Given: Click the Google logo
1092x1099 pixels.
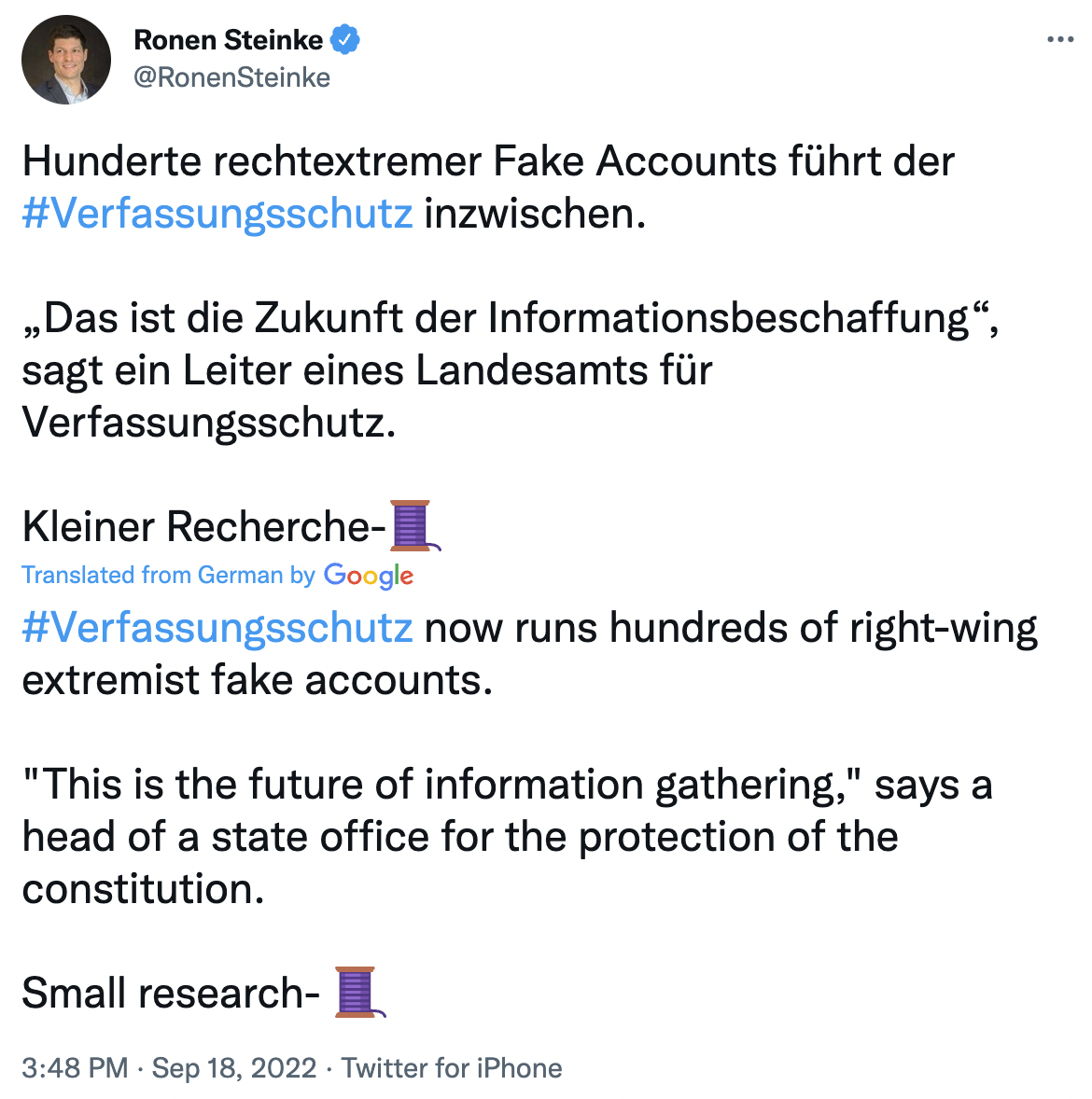Looking at the screenshot, I should [369, 576].
